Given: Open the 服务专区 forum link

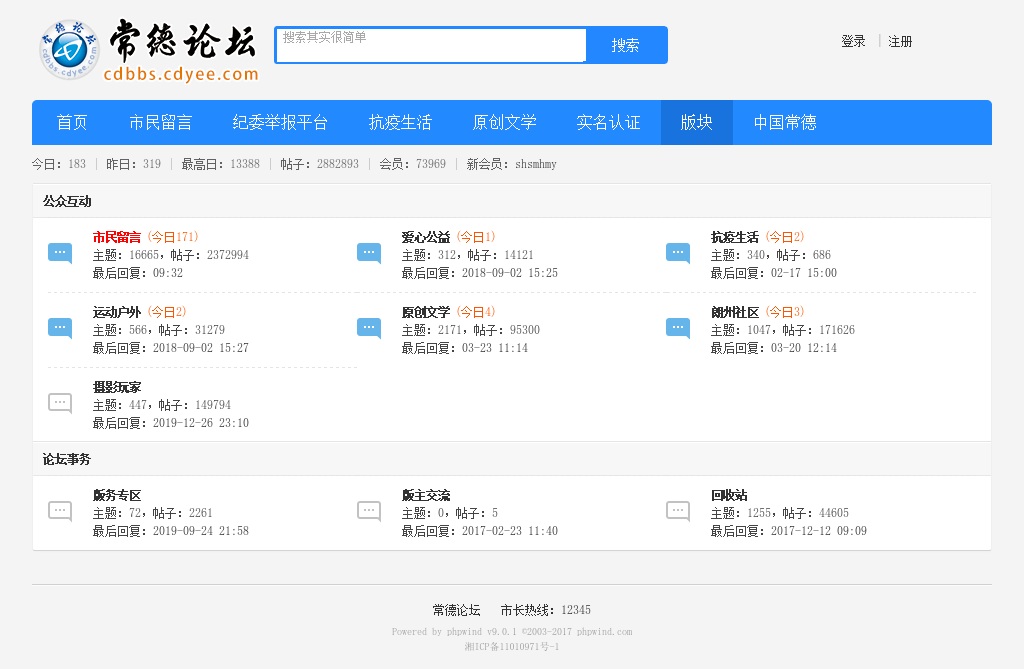Looking at the screenshot, I should (117, 495).
